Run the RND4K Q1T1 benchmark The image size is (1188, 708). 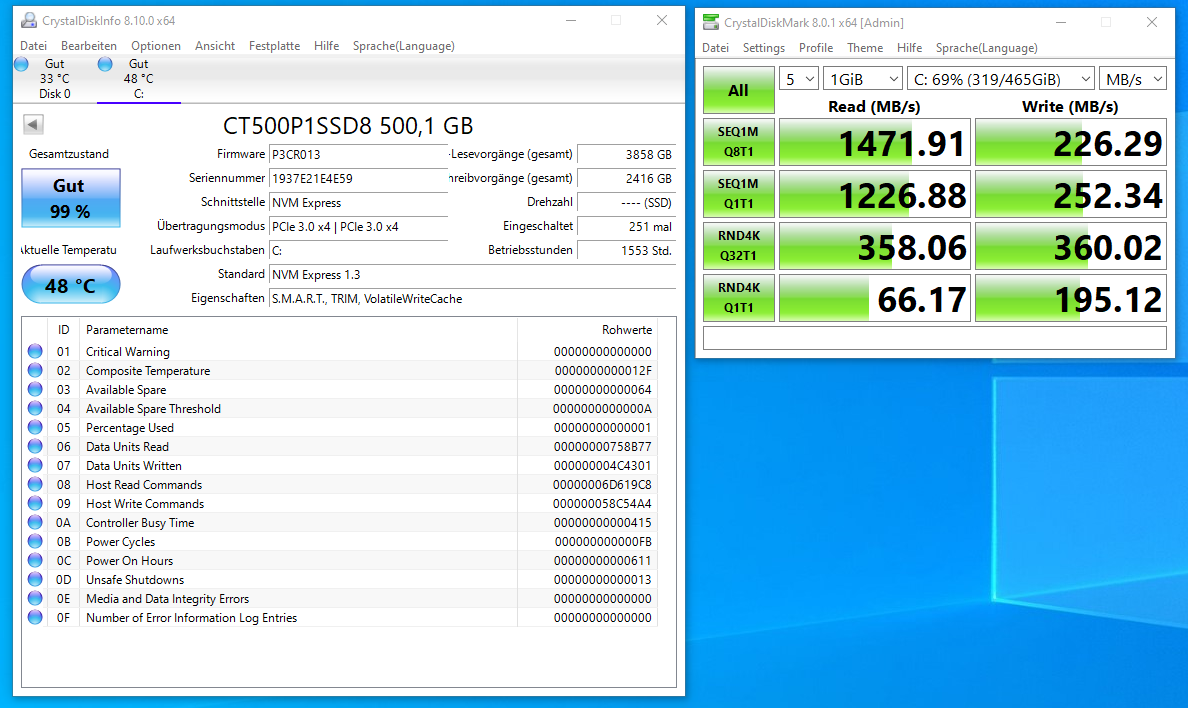click(739, 298)
